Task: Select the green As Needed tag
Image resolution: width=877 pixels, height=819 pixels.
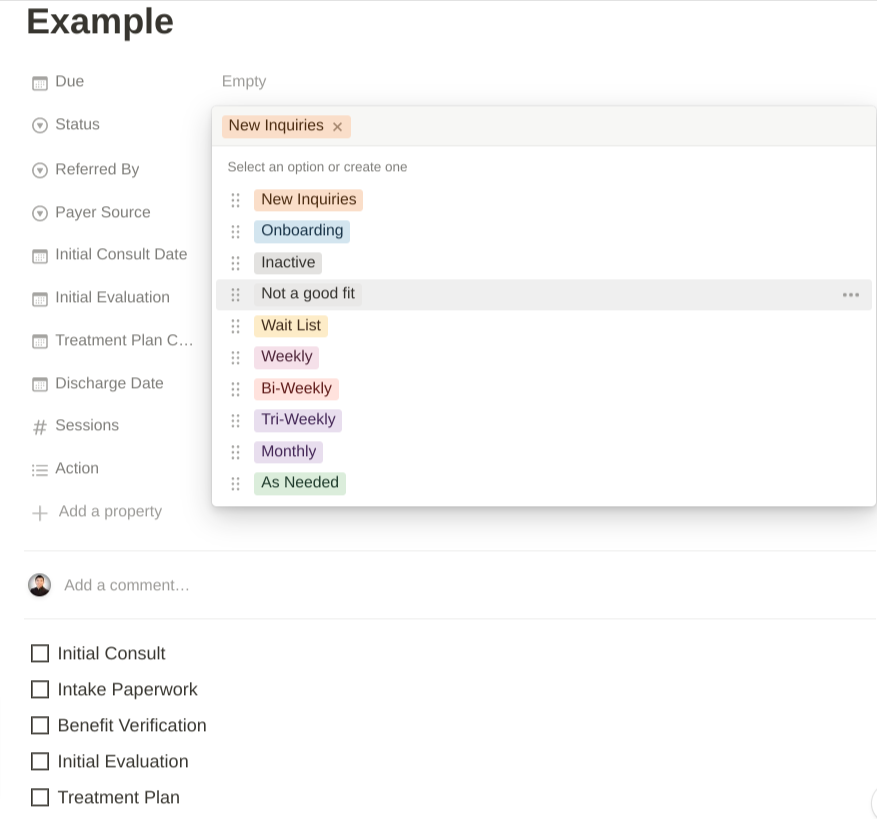Action: (300, 483)
